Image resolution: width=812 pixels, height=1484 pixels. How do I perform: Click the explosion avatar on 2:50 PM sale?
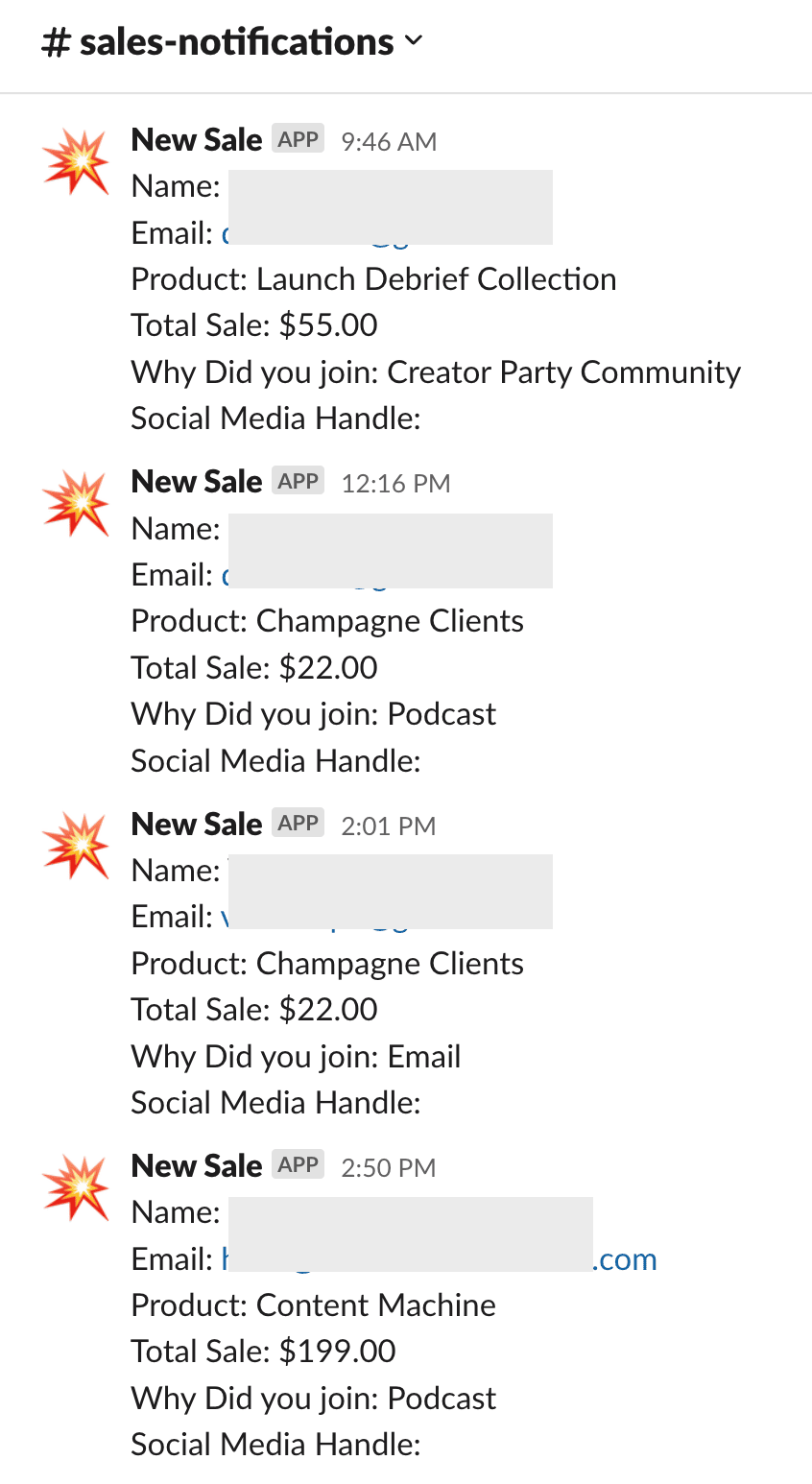[77, 1187]
